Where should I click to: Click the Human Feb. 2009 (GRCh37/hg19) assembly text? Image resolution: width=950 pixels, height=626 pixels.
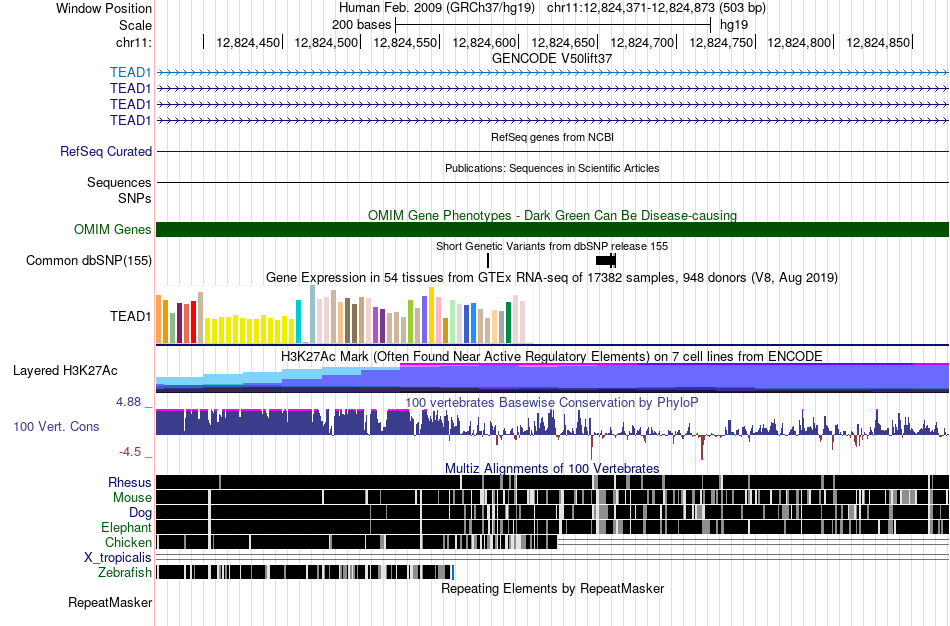[436, 8]
